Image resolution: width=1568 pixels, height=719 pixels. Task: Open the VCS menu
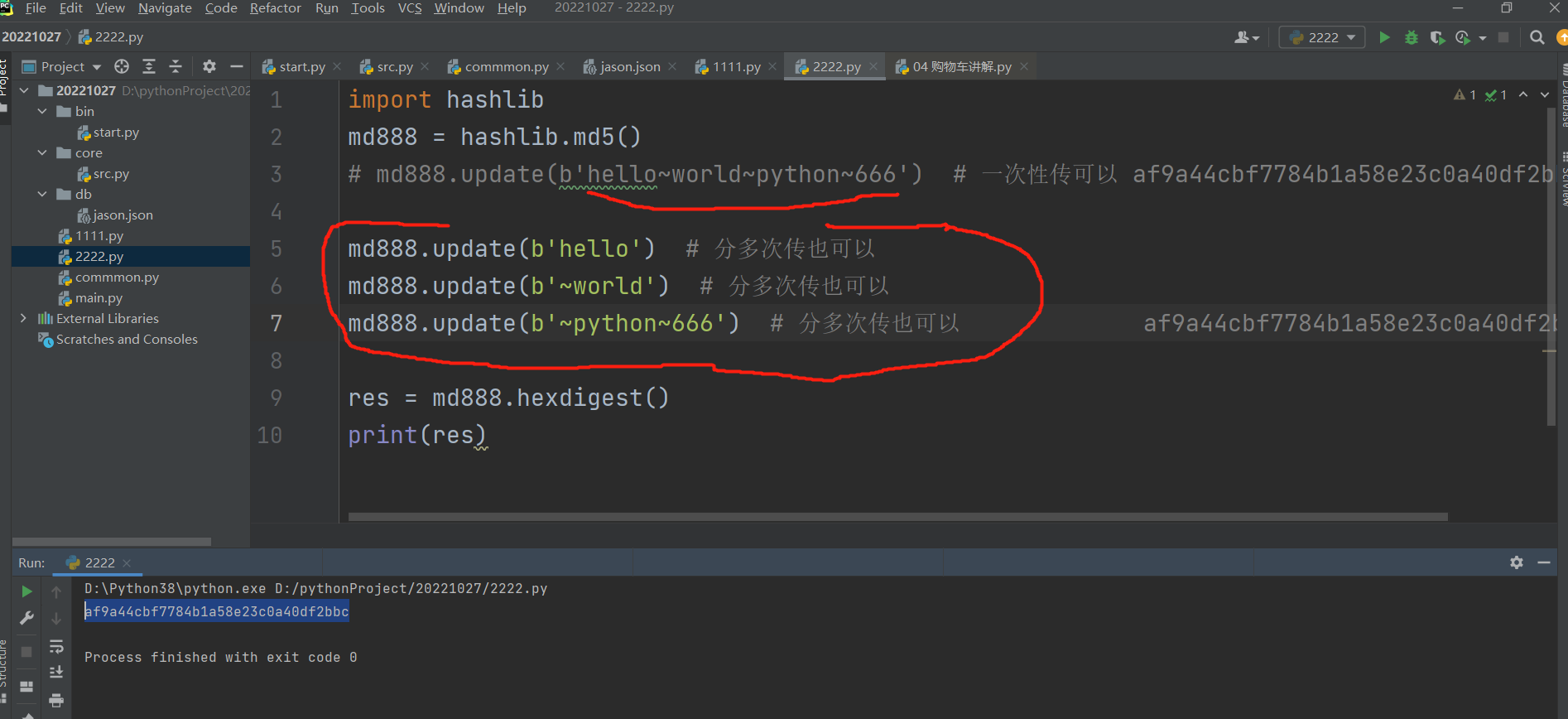[410, 8]
